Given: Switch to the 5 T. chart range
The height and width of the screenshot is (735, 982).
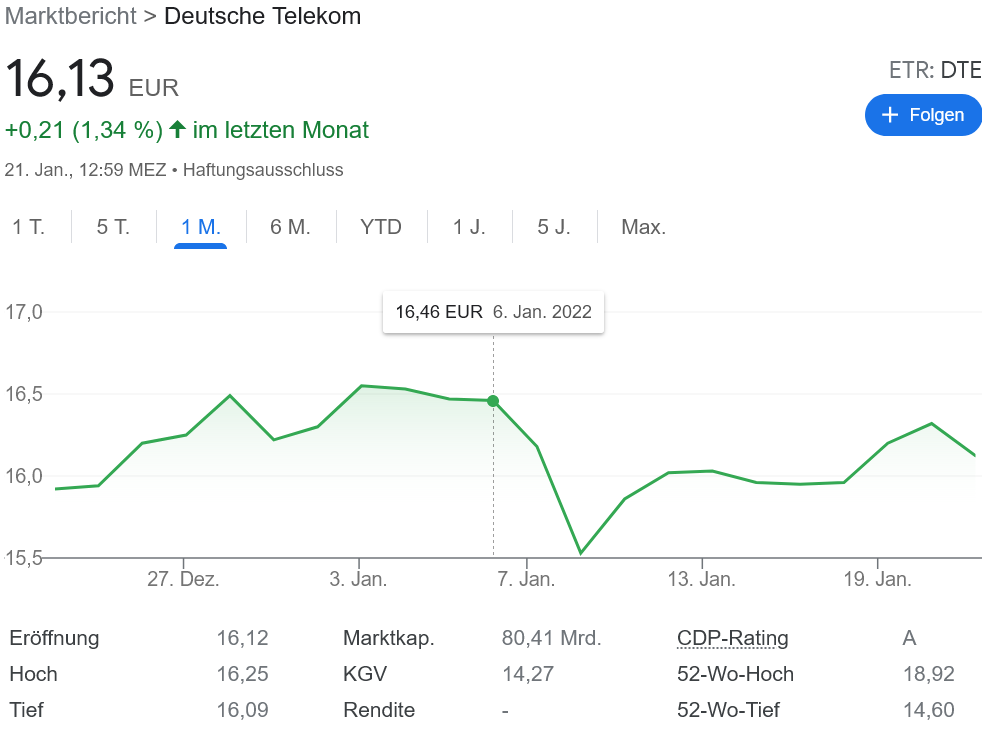Looking at the screenshot, I should pyautogui.click(x=113, y=227).
